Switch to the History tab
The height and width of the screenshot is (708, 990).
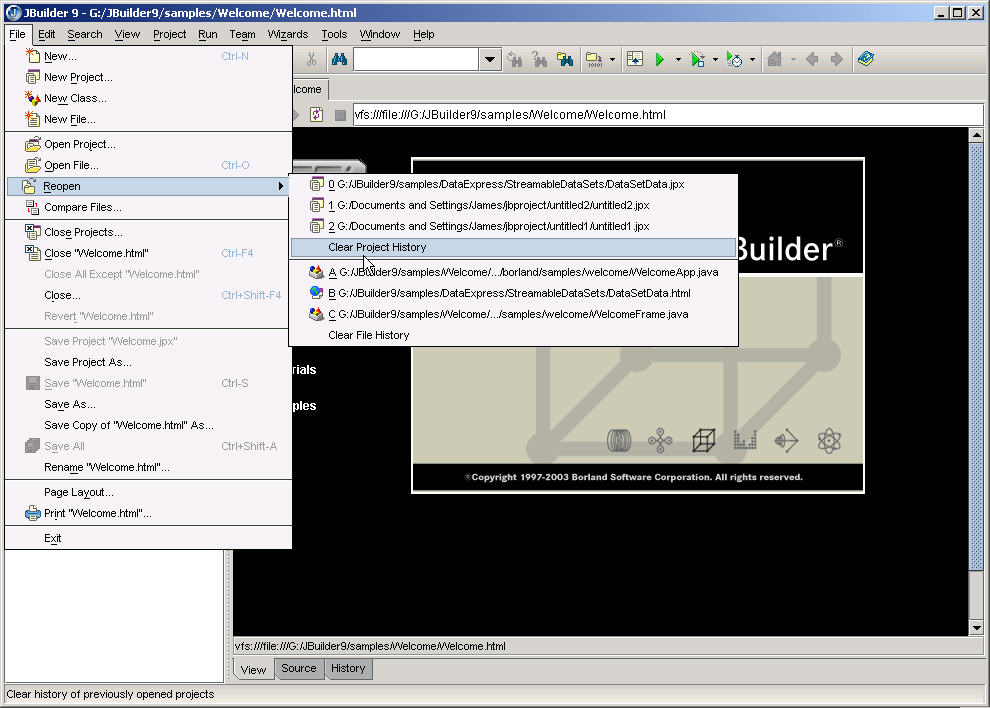click(x=348, y=669)
